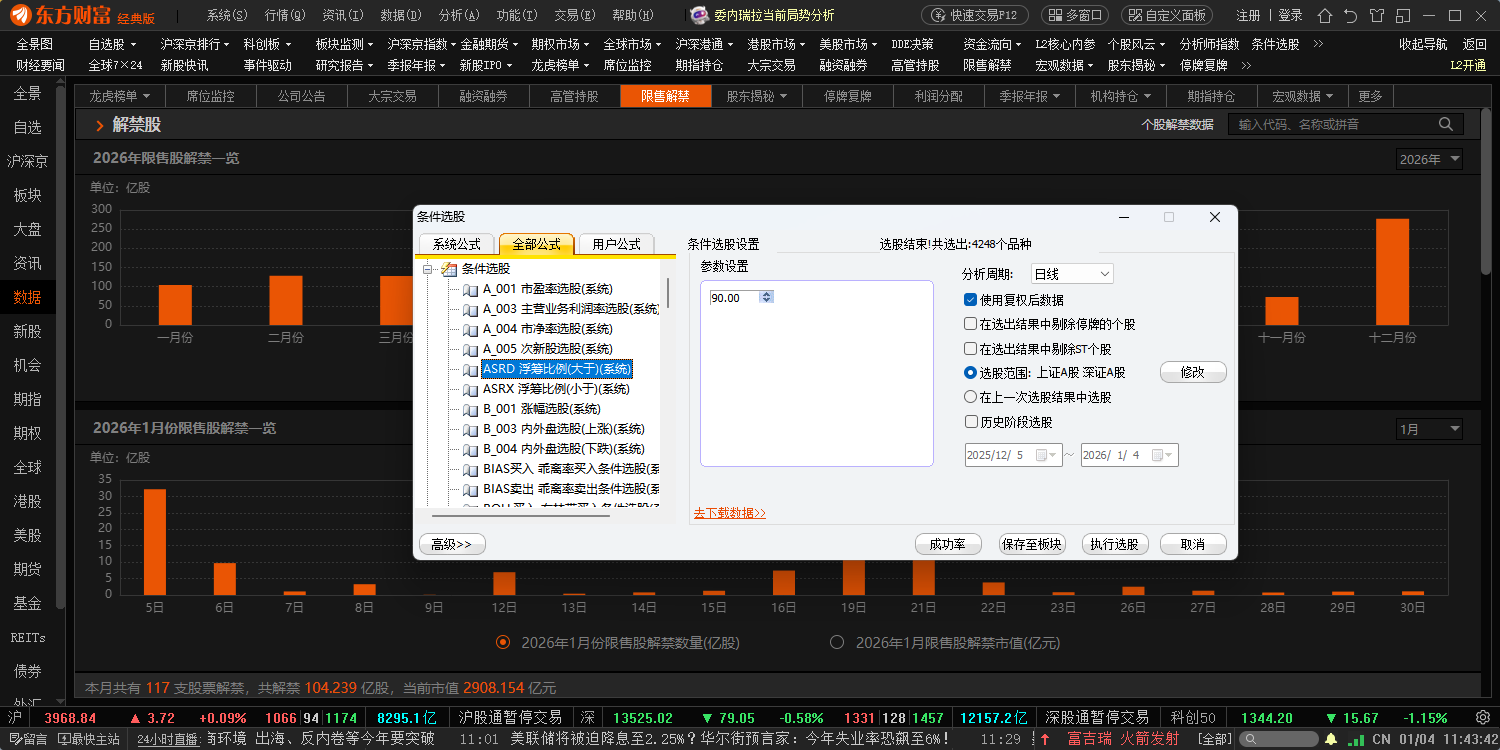Click the 条件选股 root folder icon in tree
The image size is (1500, 750).
(x=450, y=269)
